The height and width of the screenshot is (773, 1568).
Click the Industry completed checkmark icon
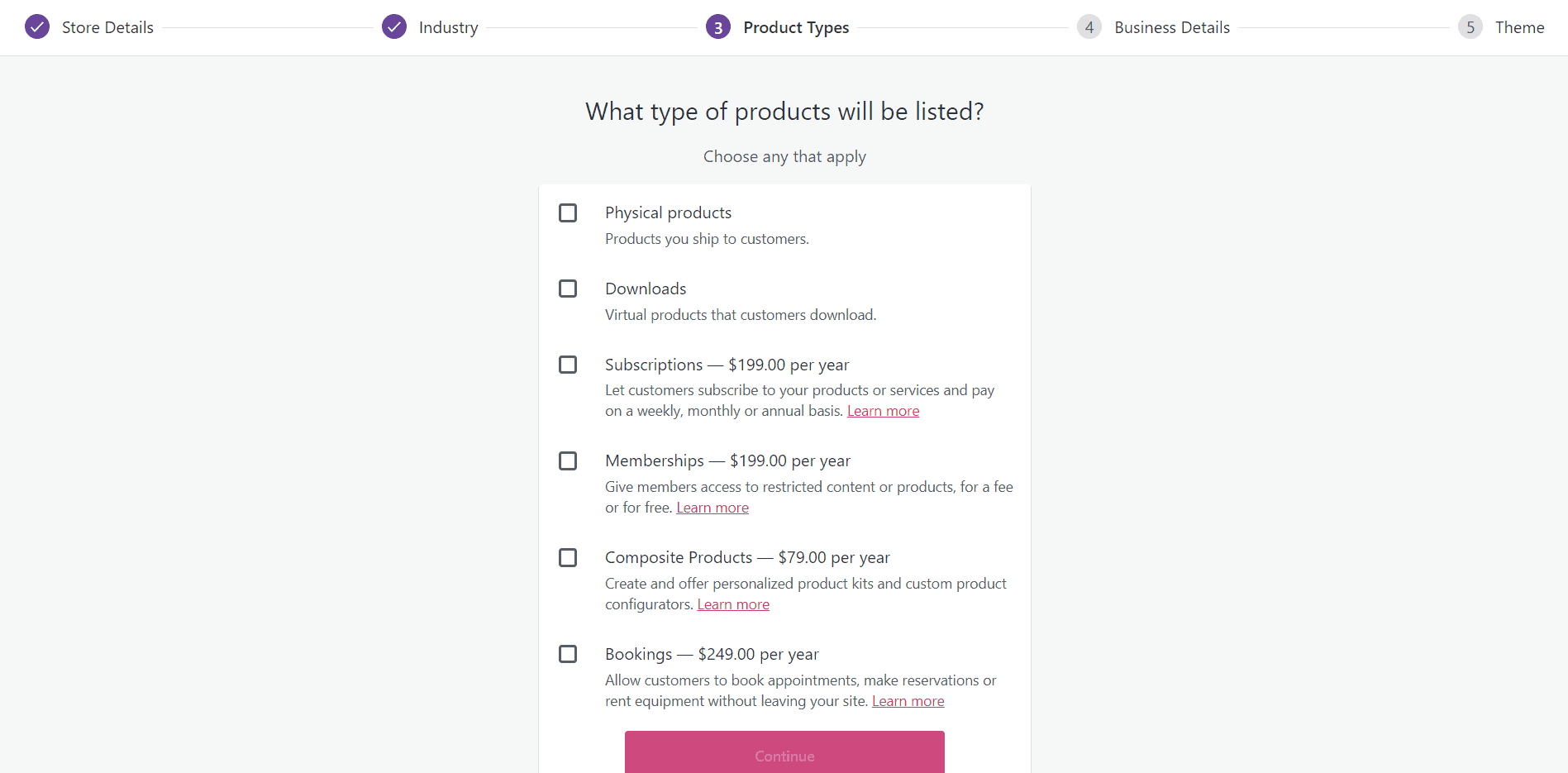pos(394,27)
